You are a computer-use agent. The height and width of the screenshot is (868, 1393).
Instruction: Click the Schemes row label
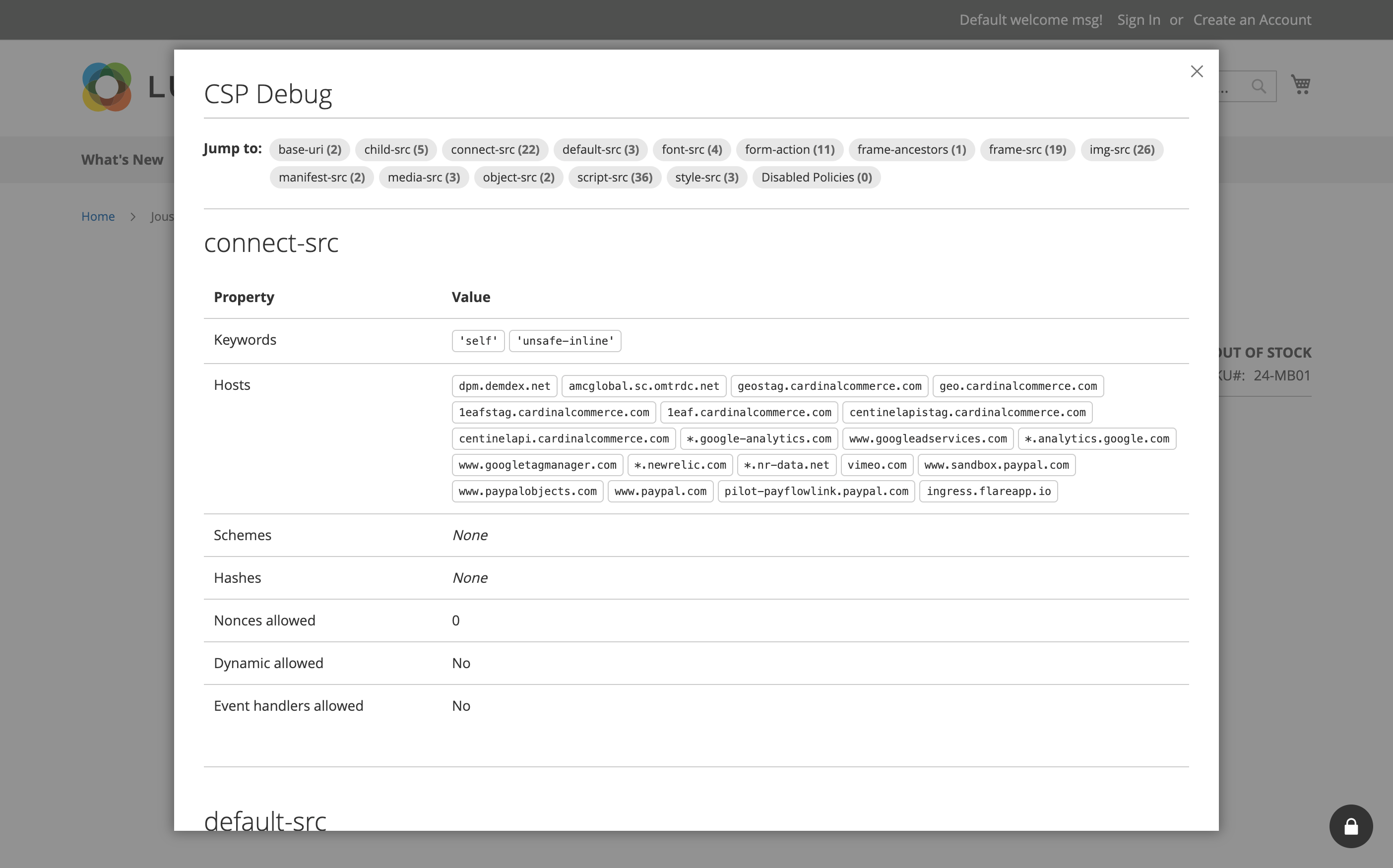click(x=242, y=535)
